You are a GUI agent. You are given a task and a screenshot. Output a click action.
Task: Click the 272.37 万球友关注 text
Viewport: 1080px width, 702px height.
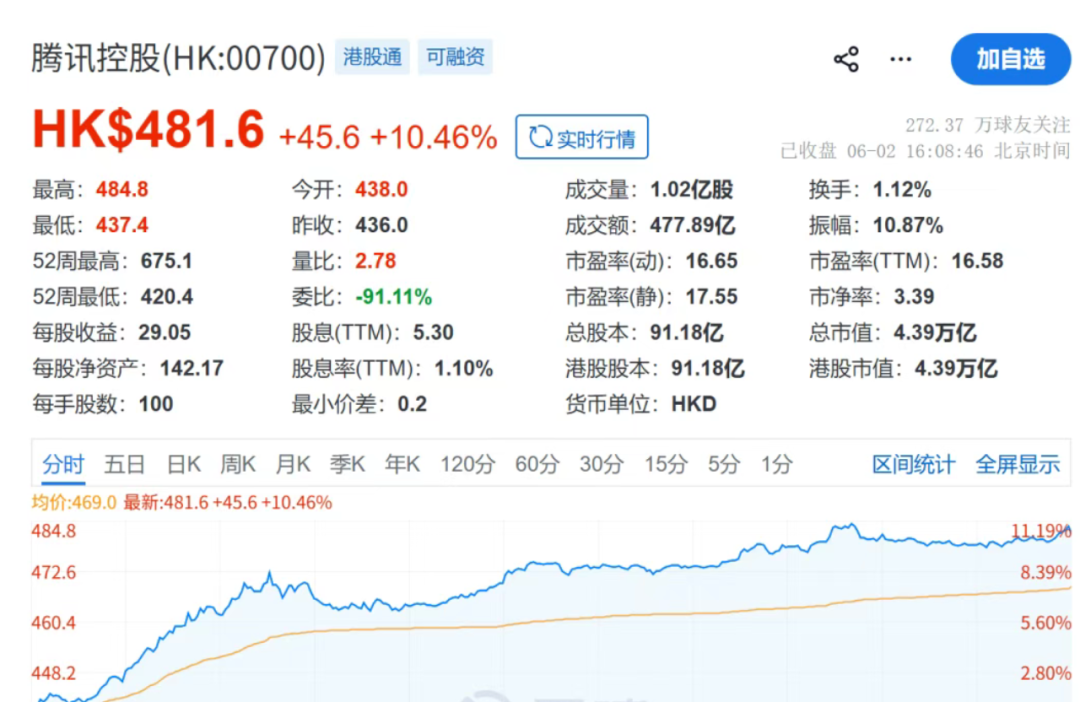click(x=988, y=125)
